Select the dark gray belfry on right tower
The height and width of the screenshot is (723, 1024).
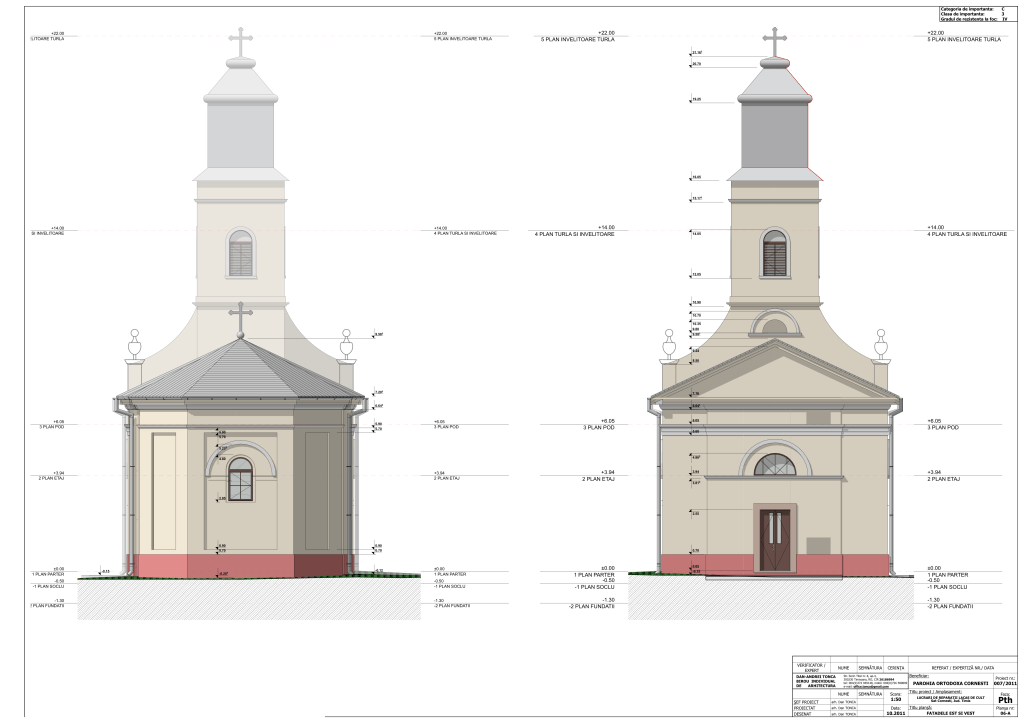tap(773, 138)
